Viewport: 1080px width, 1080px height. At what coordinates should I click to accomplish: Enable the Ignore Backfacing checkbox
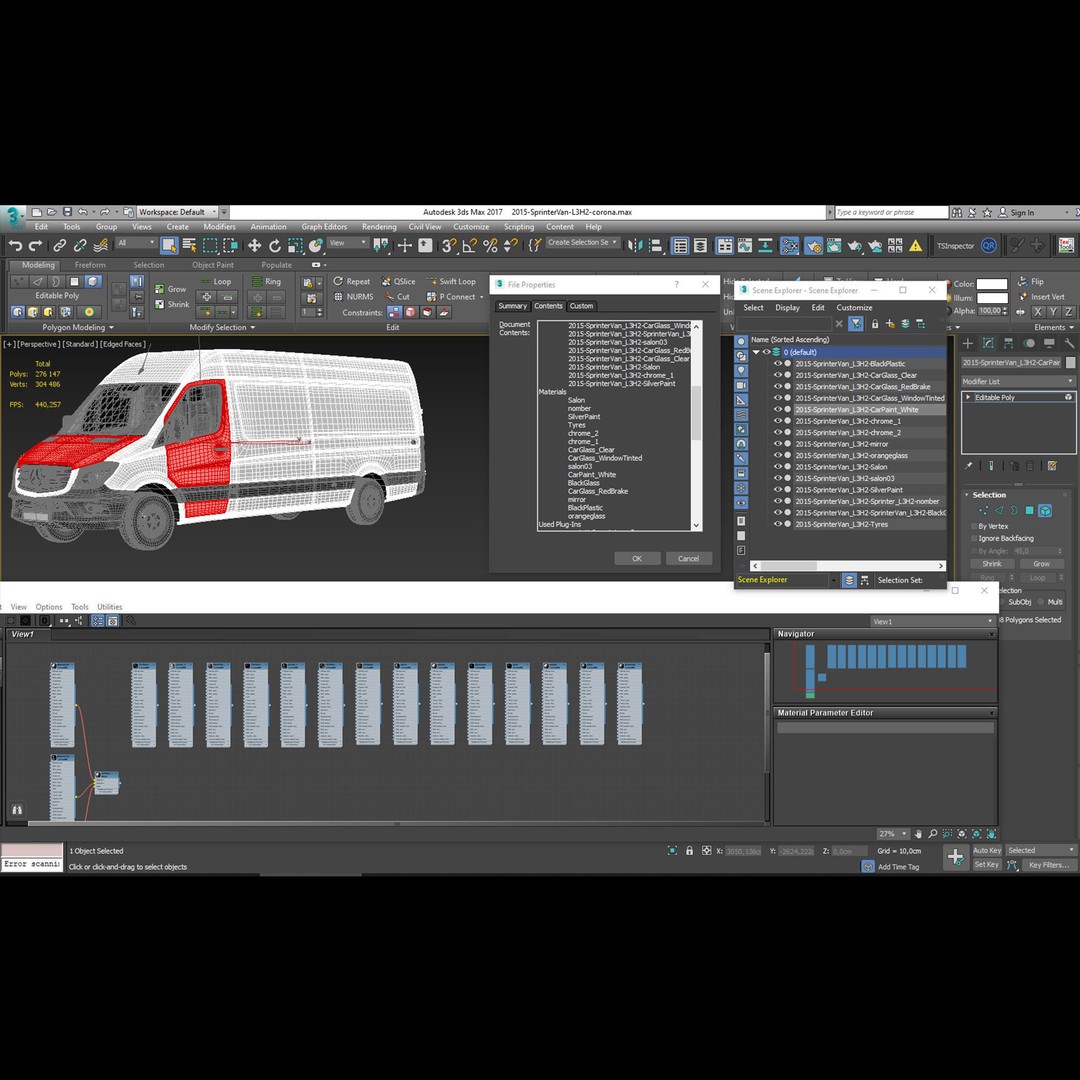[973, 539]
